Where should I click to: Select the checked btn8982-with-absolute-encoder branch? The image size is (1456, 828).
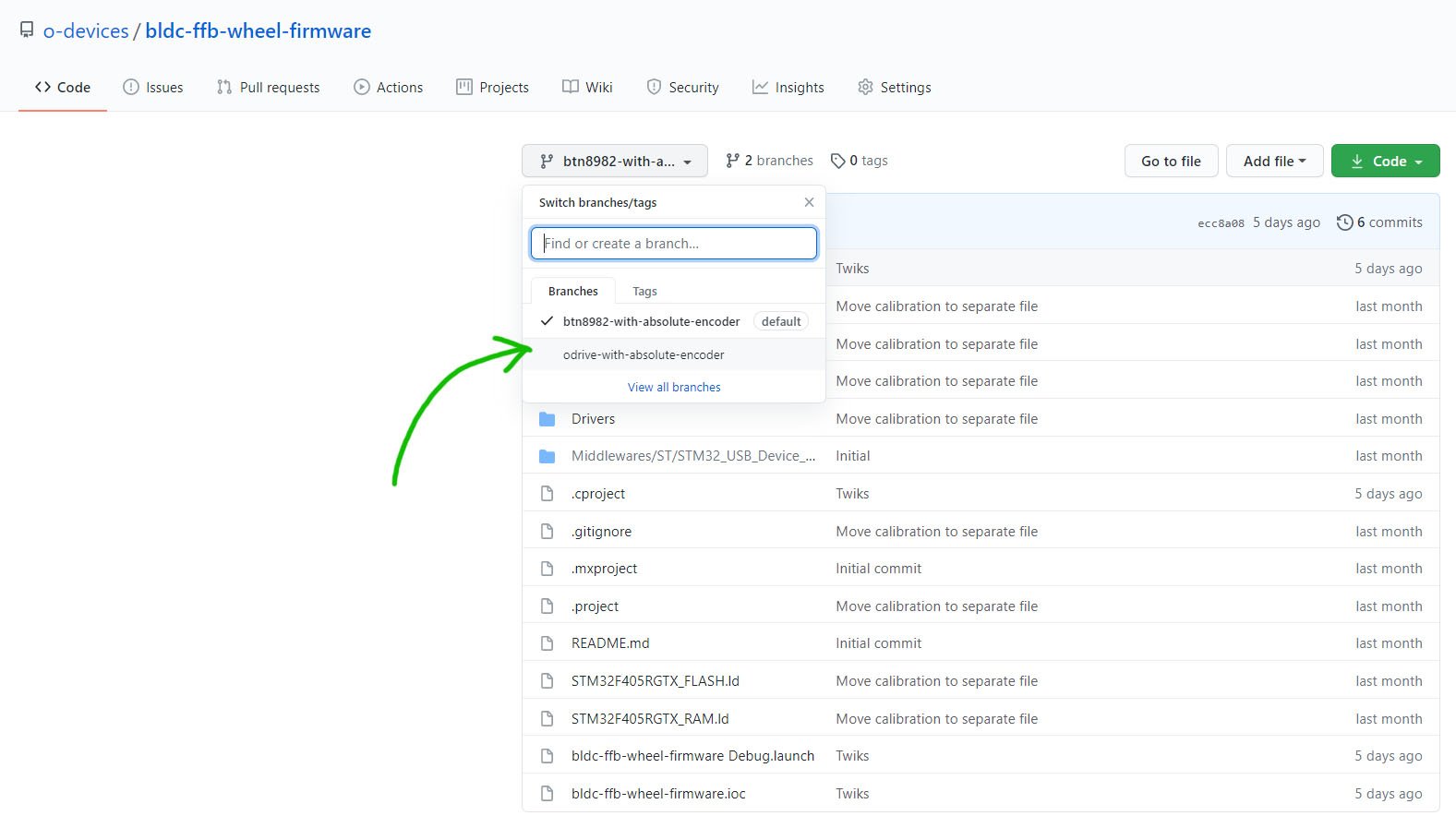(x=651, y=321)
